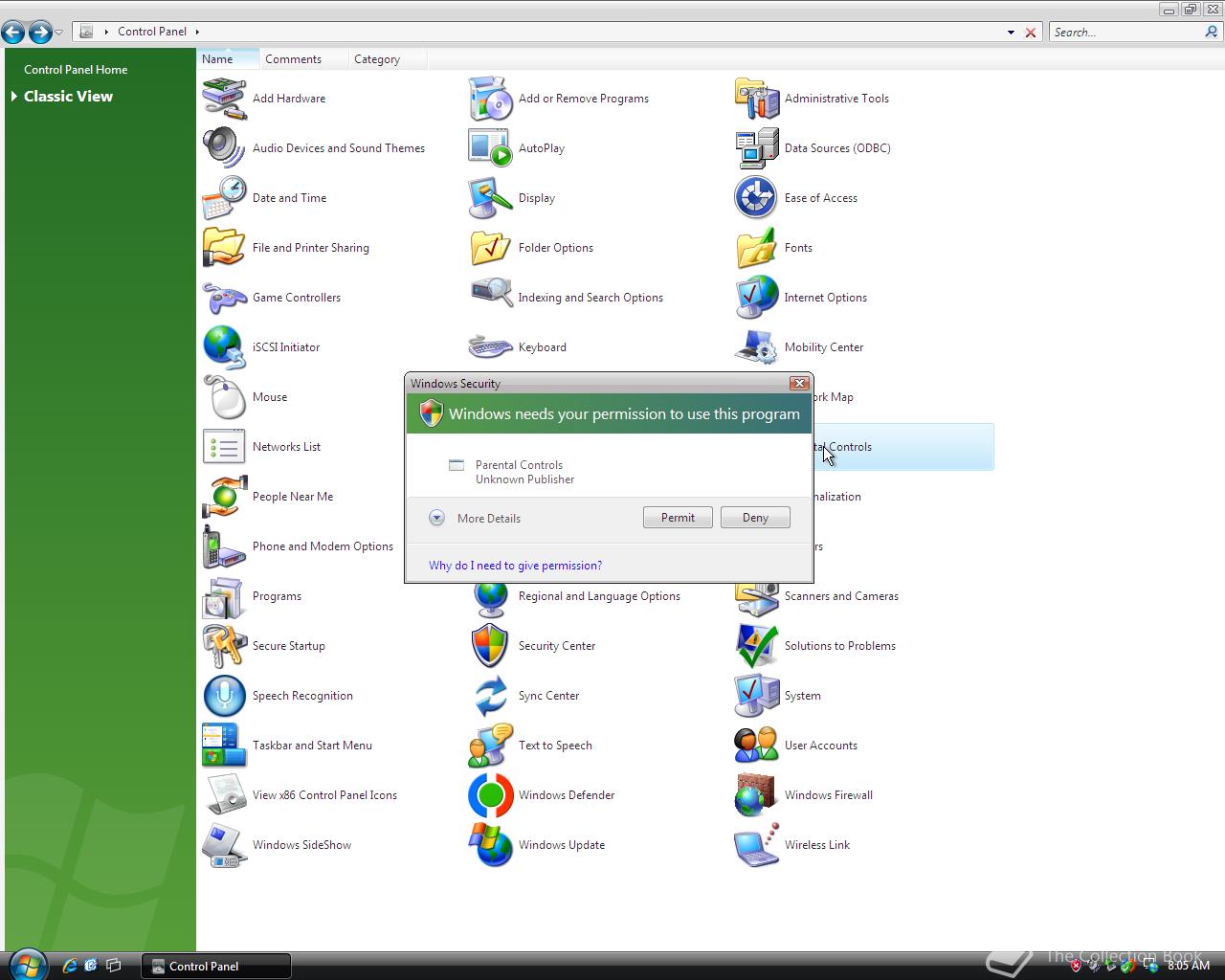Click the Forward navigation button
The height and width of the screenshot is (980, 1225).
(39, 33)
